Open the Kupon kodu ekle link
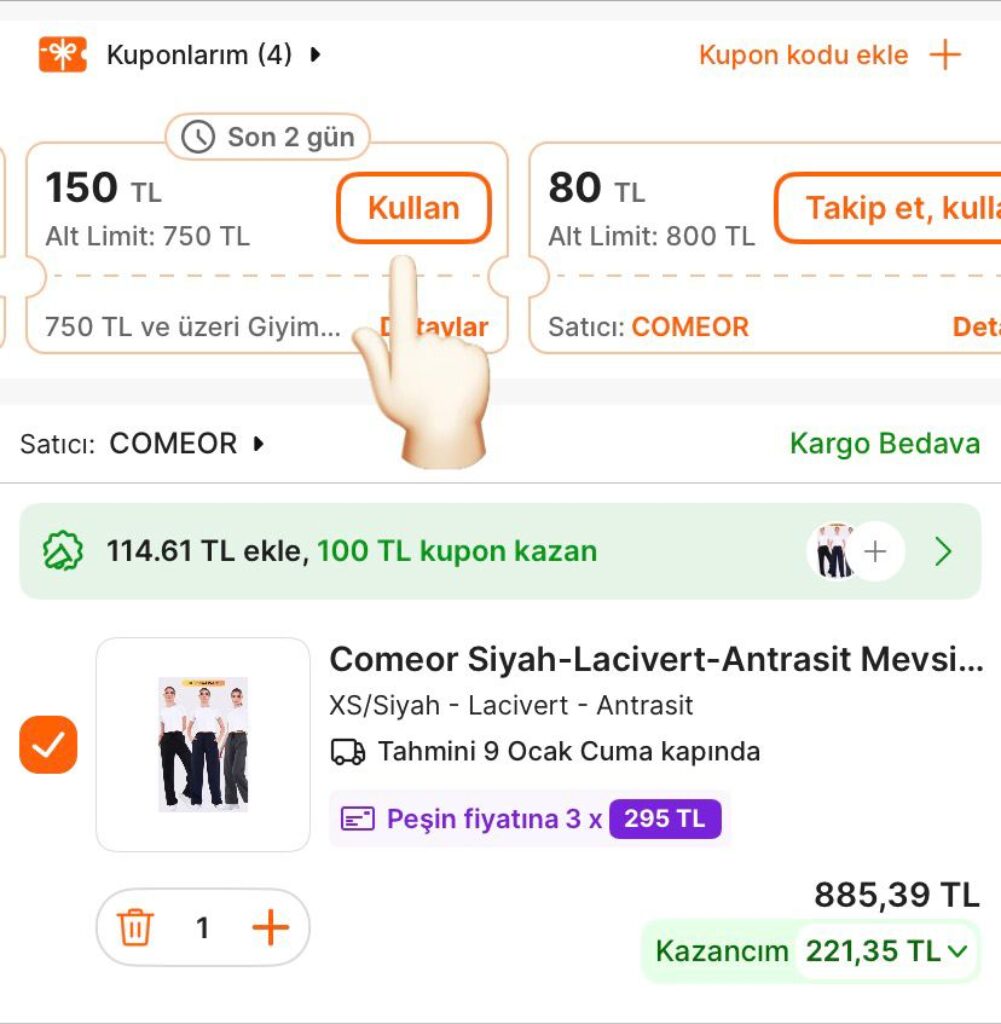Viewport: 1001px width, 1024px height. coord(803,55)
